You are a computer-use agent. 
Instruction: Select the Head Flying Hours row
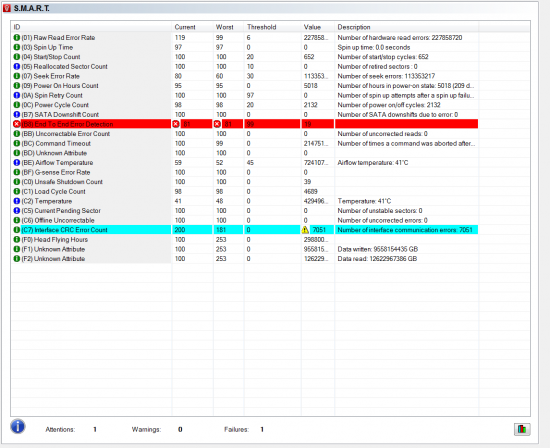[245, 239]
